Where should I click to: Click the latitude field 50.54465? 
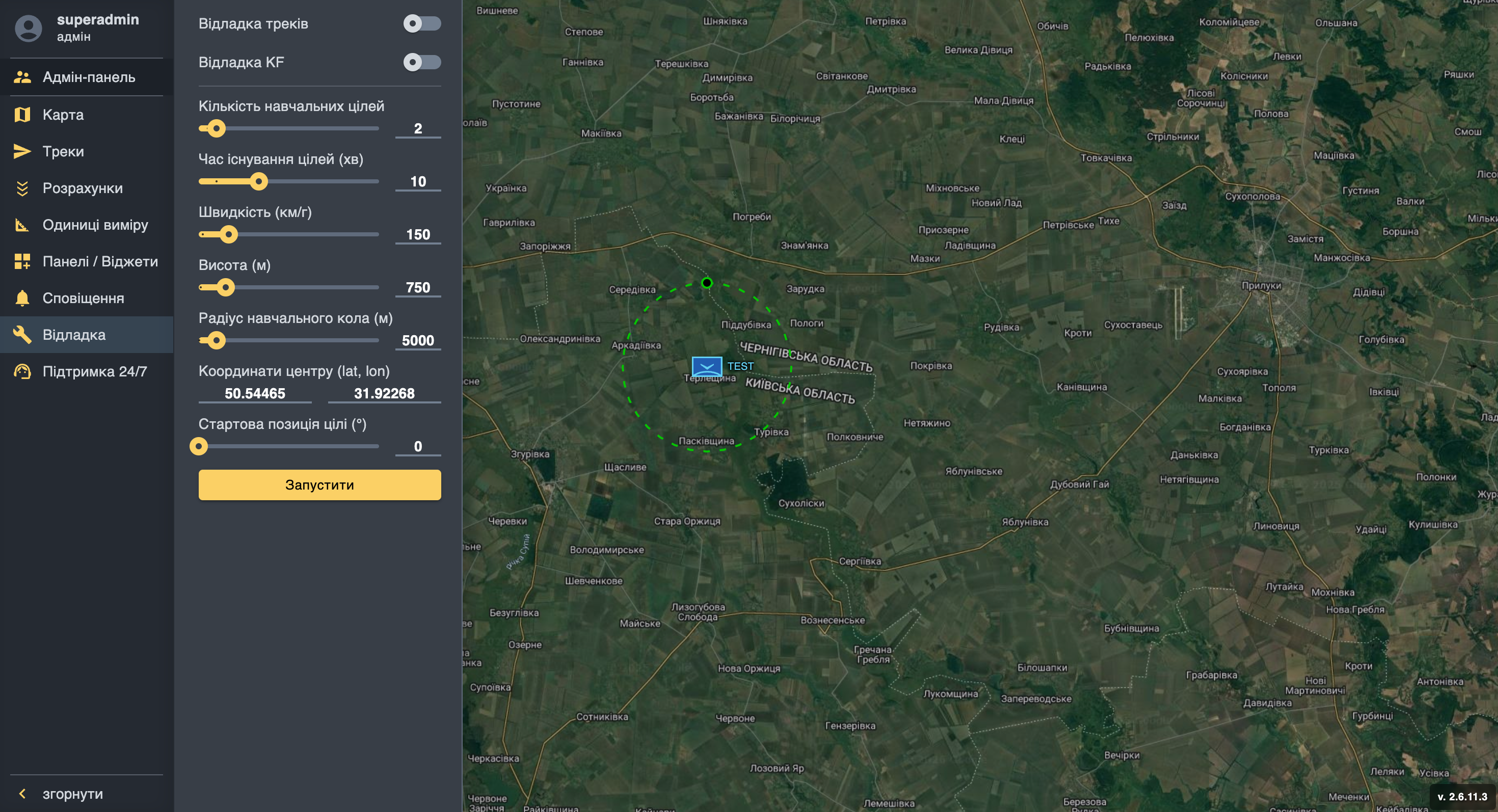click(x=255, y=393)
